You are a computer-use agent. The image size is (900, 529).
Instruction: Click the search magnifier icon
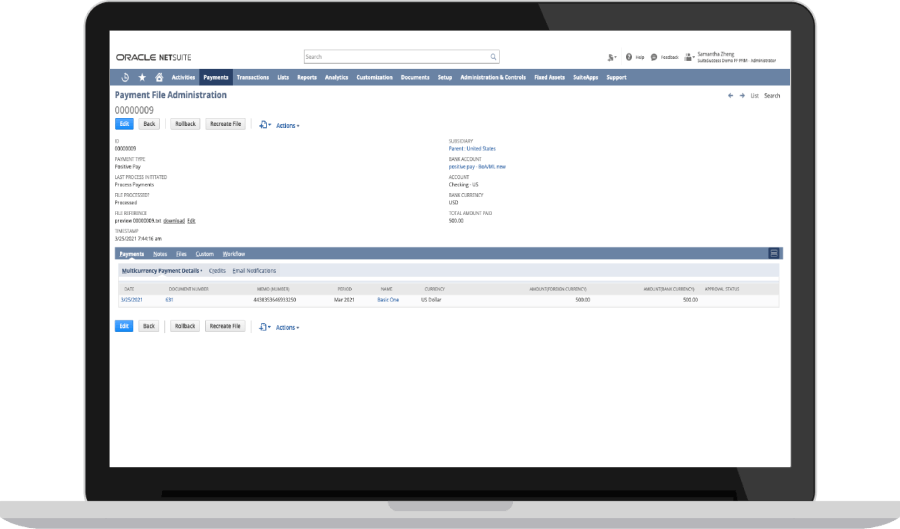pyautogui.click(x=493, y=57)
